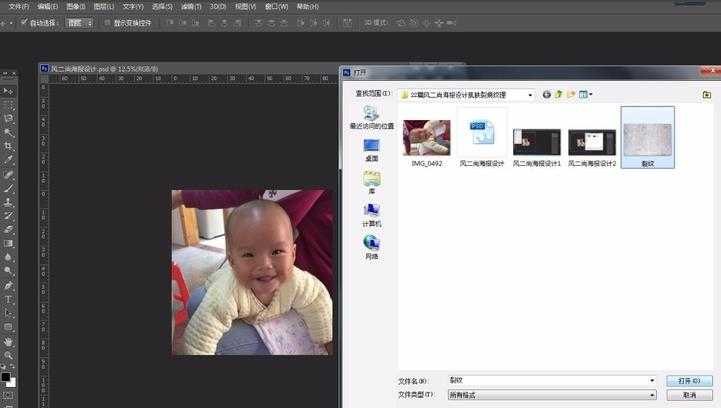Open the 视图(V) menu

tap(246, 6)
